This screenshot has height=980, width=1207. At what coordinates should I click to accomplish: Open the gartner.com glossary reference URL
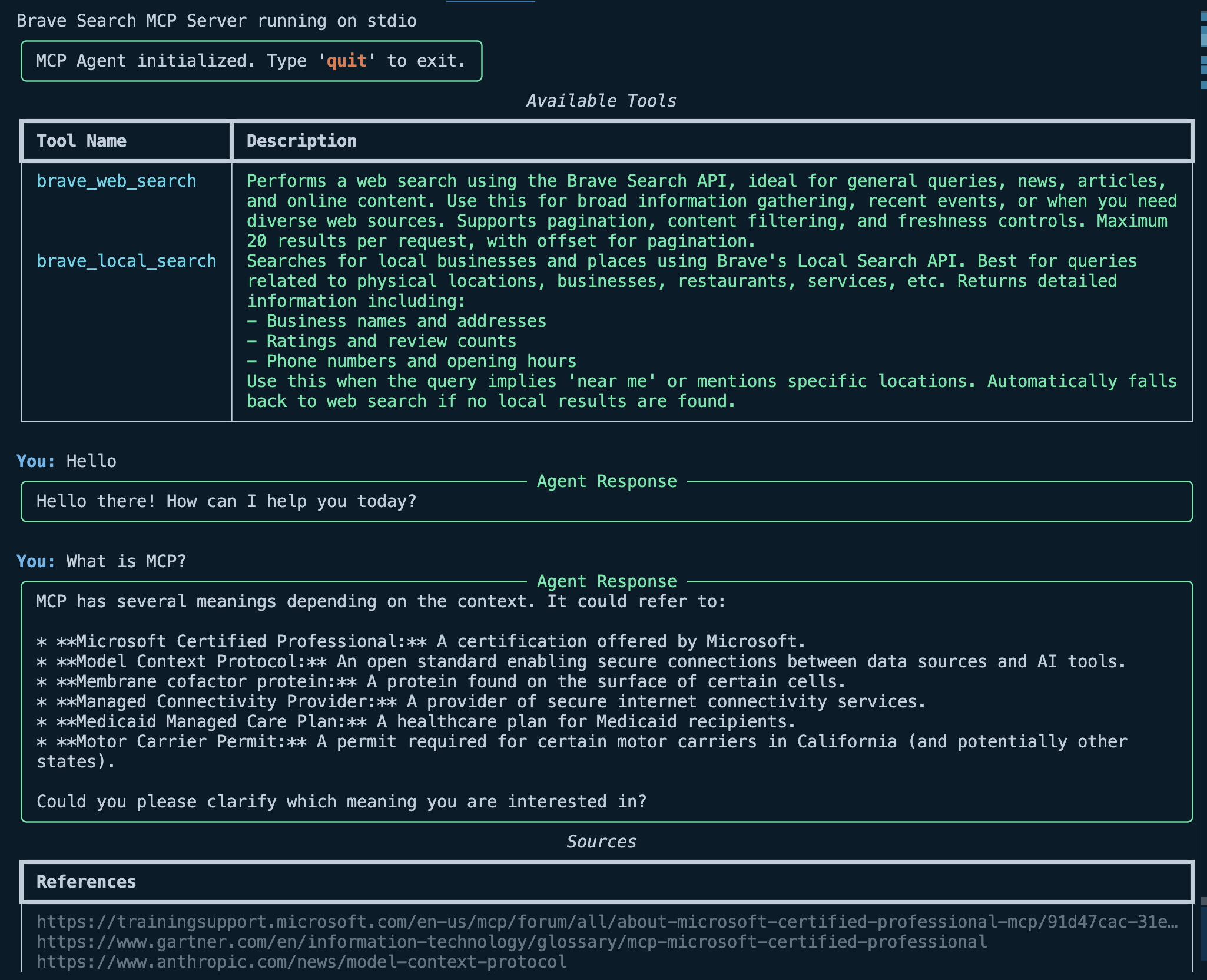[511, 942]
